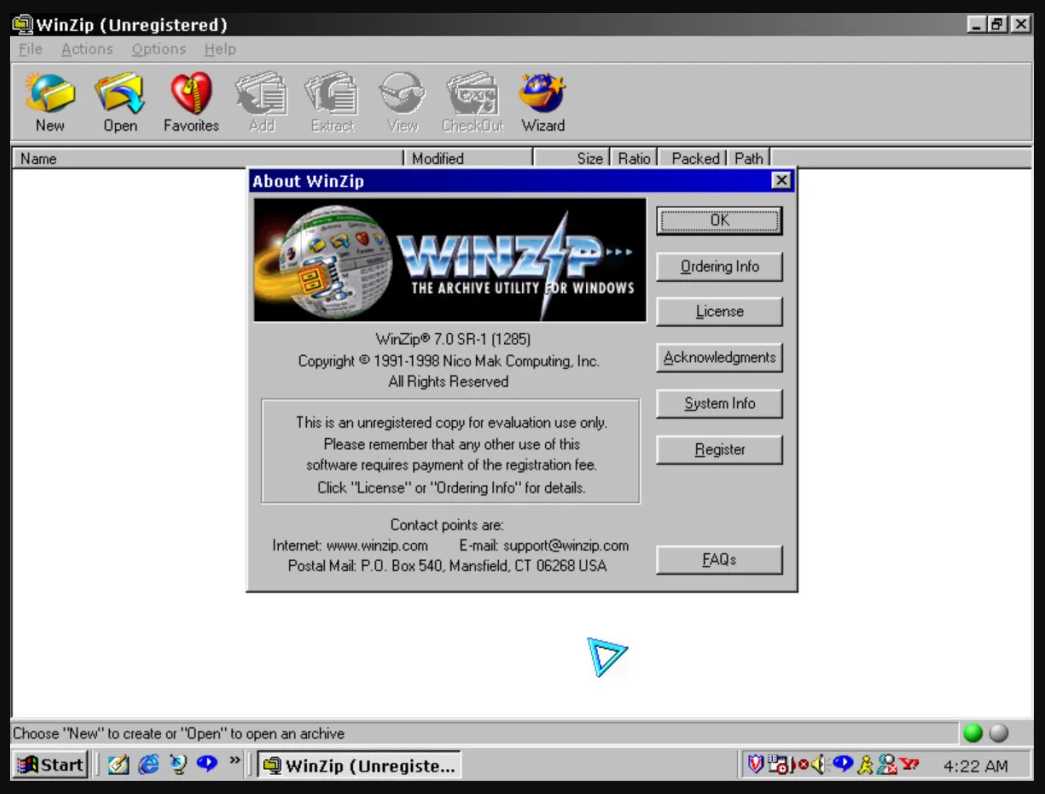The height and width of the screenshot is (794, 1045).
Task: Open the File menu
Action: (30, 49)
